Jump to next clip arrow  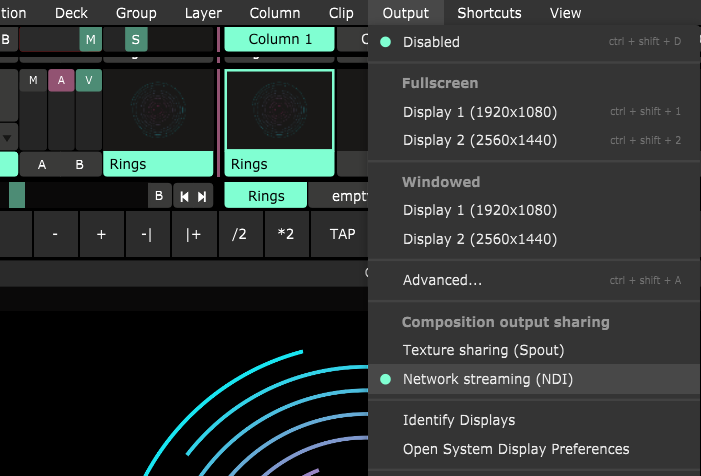tap(202, 197)
